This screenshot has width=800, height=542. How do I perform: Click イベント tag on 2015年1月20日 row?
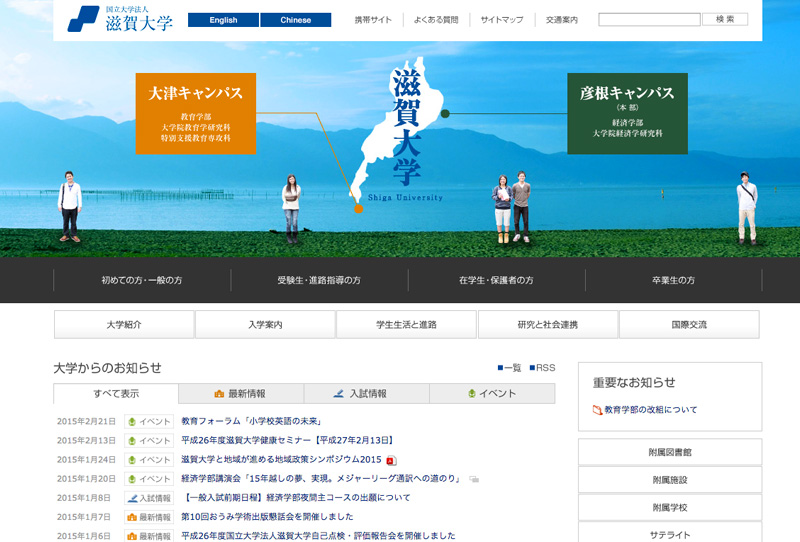tap(149, 479)
